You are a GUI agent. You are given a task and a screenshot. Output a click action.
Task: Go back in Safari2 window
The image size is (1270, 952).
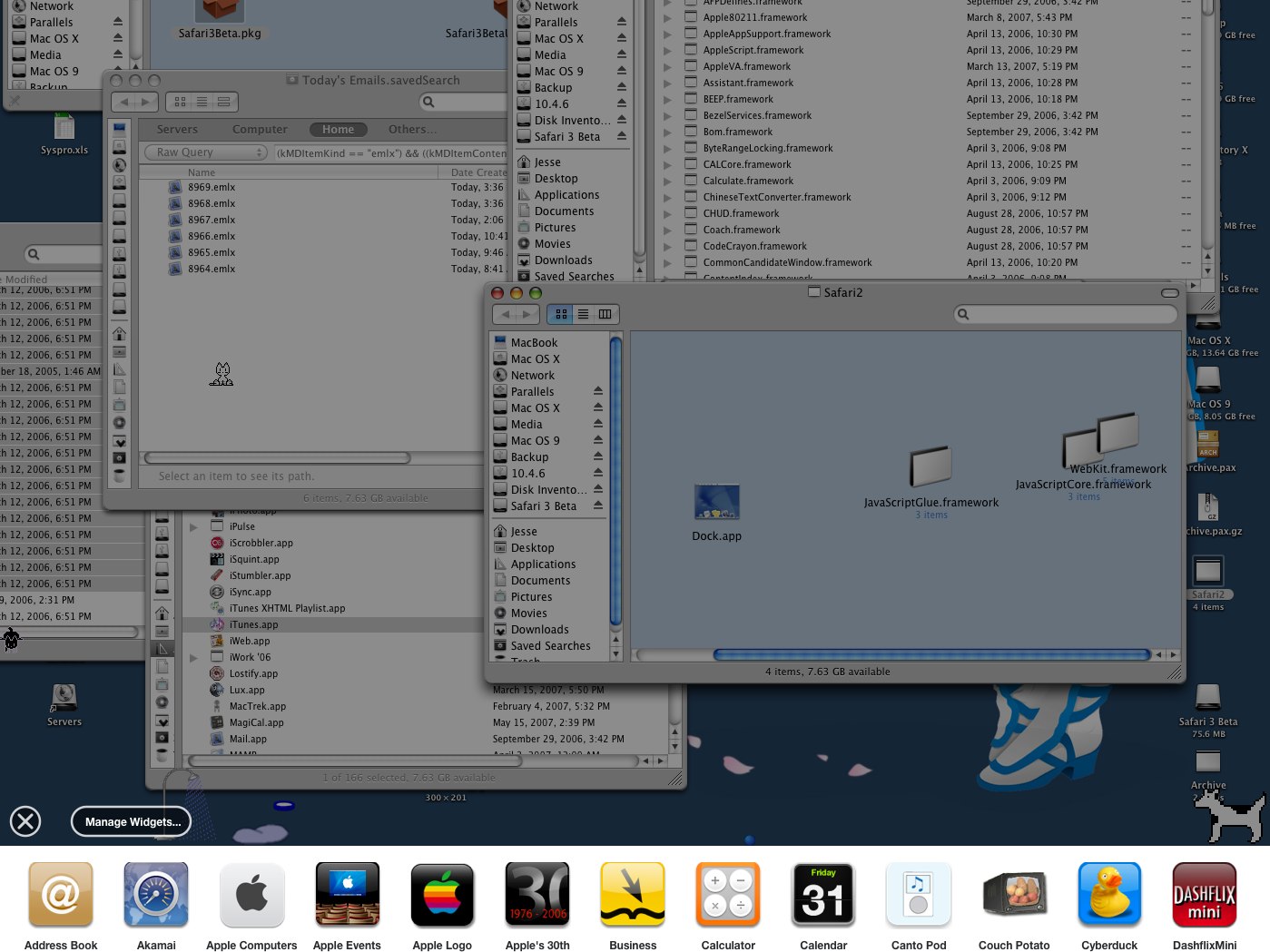coord(505,314)
